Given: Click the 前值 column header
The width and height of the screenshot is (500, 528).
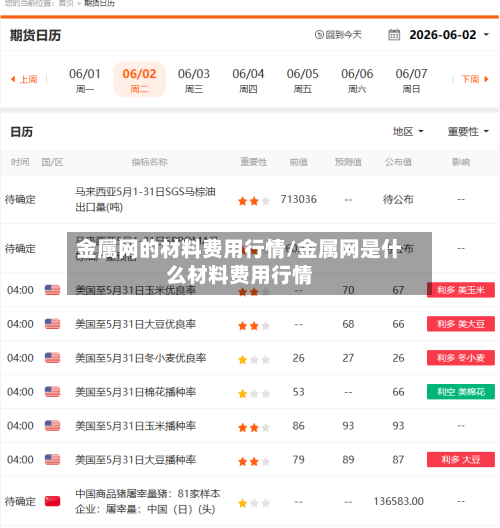Looking at the screenshot, I should [x=299, y=162].
